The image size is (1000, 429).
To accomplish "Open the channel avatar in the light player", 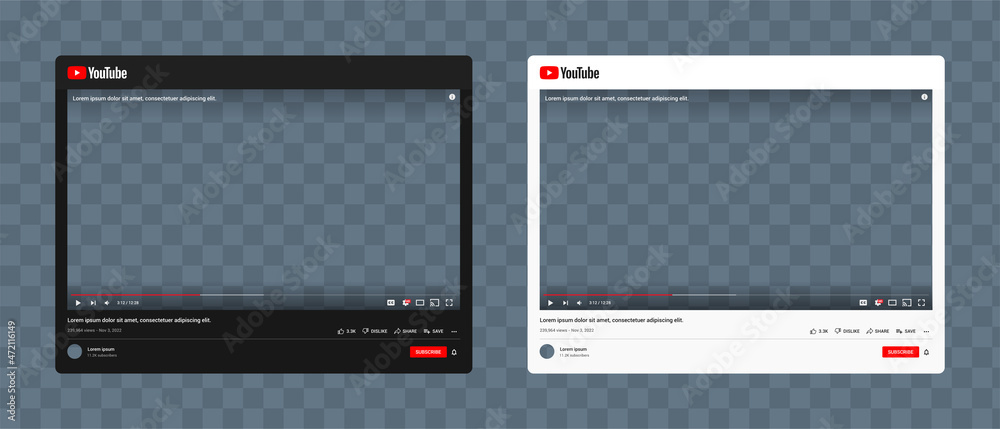I will click(x=547, y=351).
